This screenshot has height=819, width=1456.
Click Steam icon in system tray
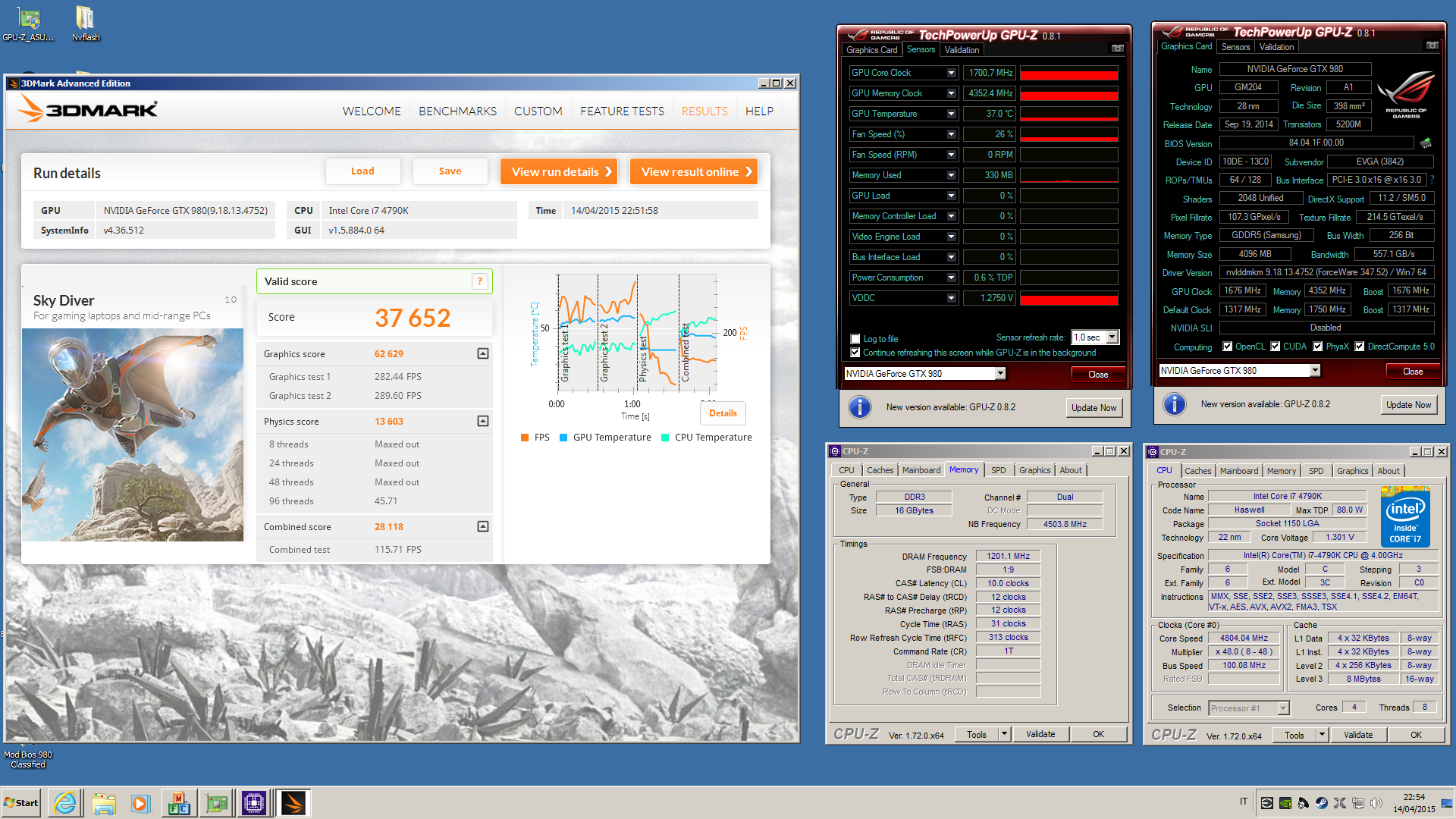point(1321,802)
